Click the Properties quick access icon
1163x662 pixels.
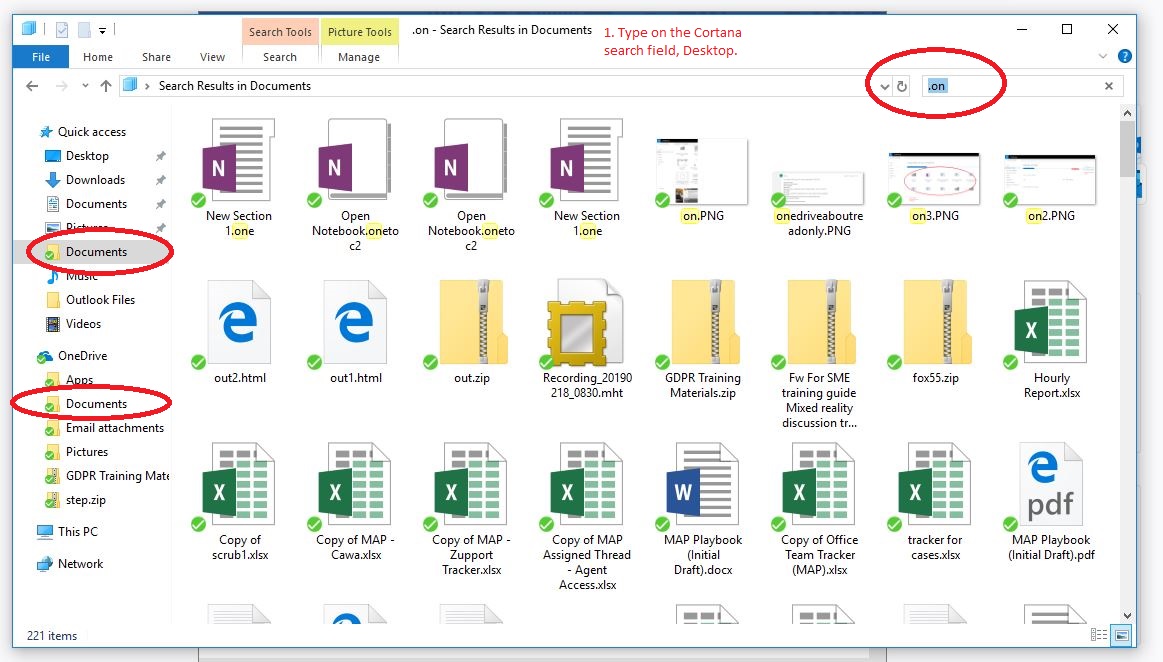click(x=62, y=30)
